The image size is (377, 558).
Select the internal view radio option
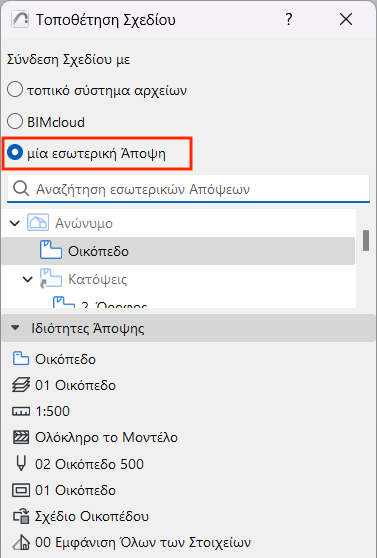coord(15,153)
